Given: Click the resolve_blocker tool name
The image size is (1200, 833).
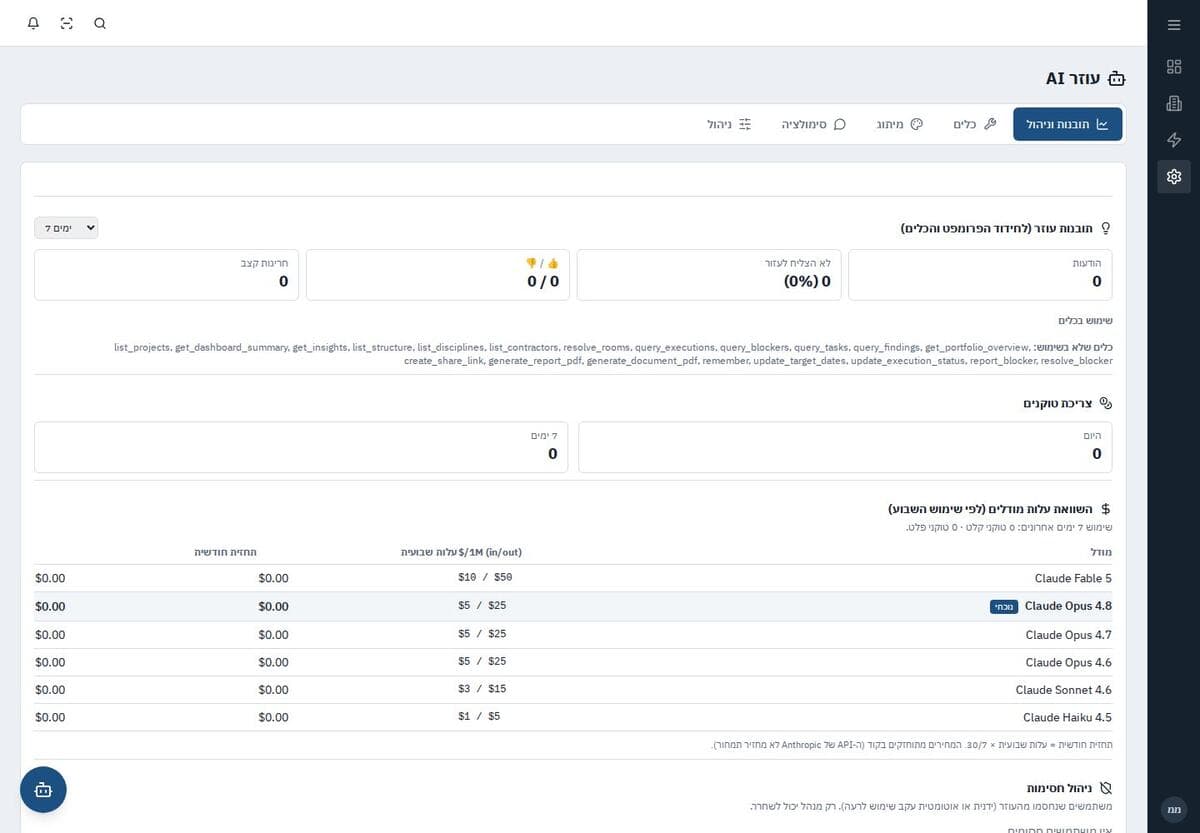Looking at the screenshot, I should [1076, 360].
